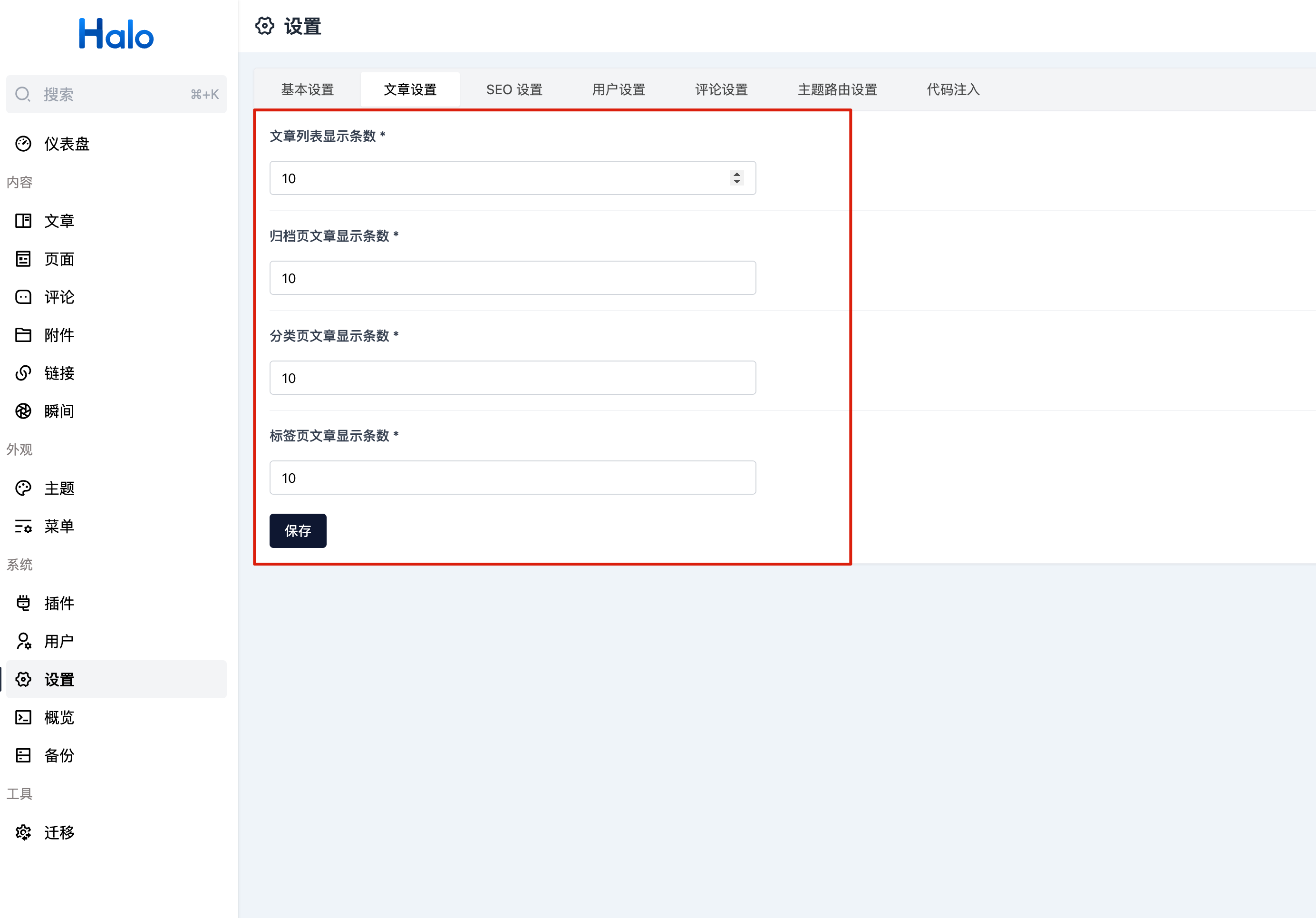Open the 备份 sidebar item
The image size is (1316, 918).
pos(116,756)
